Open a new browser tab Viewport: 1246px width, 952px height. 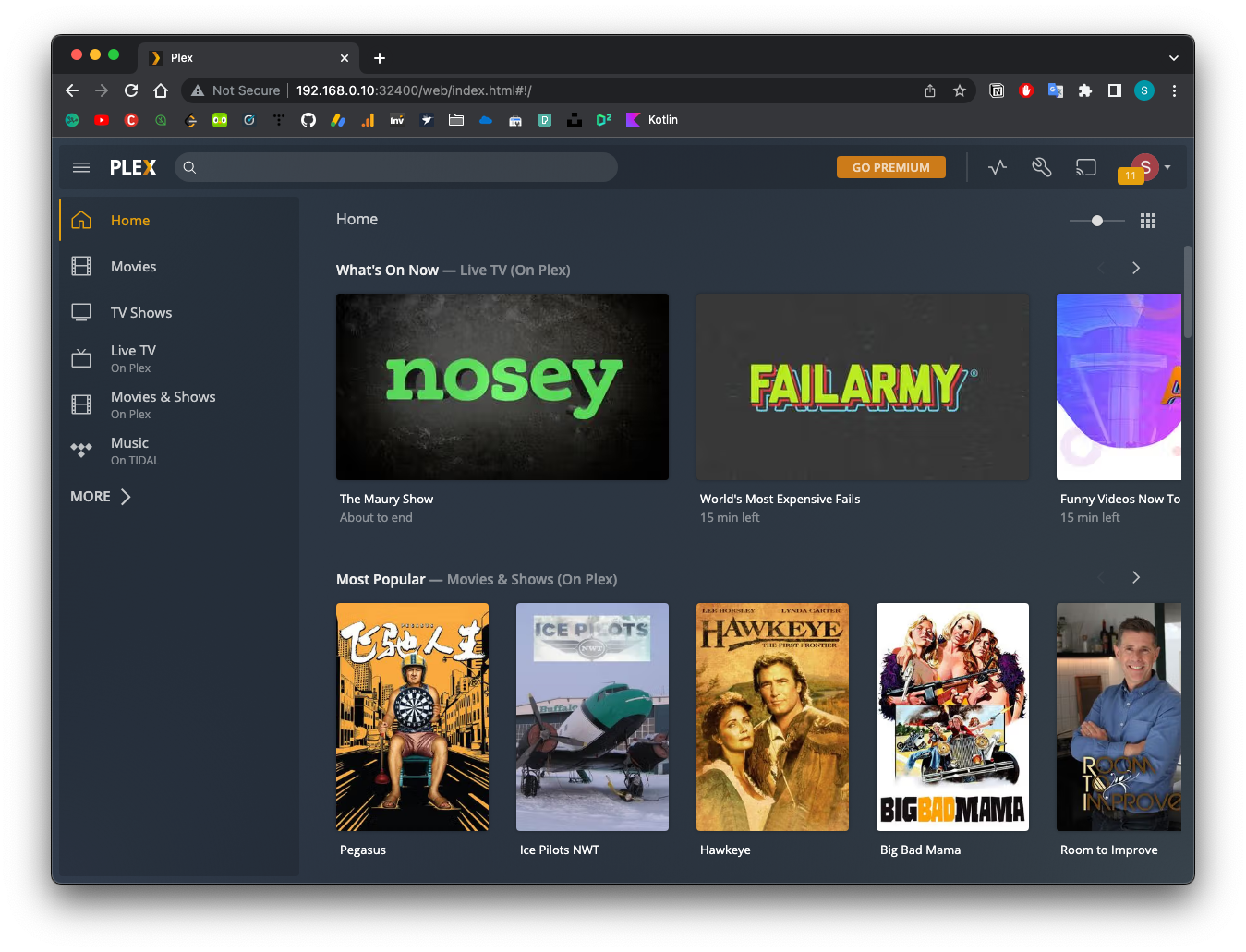(380, 58)
